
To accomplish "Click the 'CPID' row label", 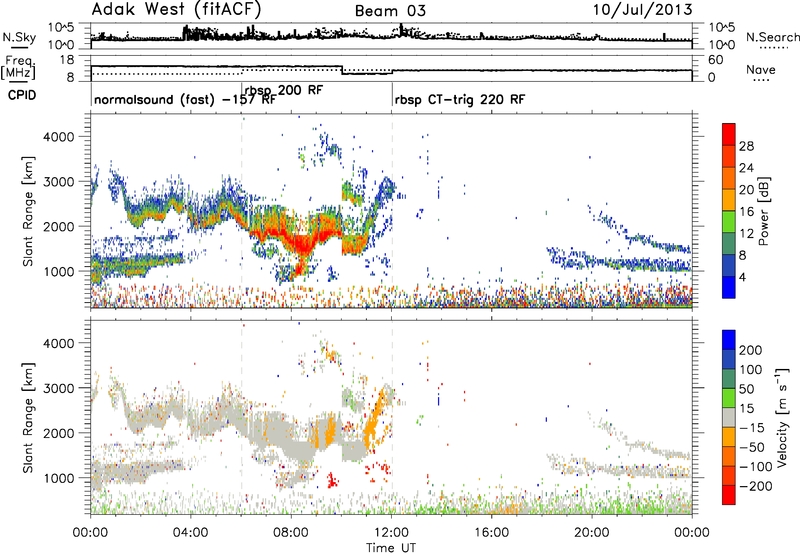I will (x=22, y=95).
